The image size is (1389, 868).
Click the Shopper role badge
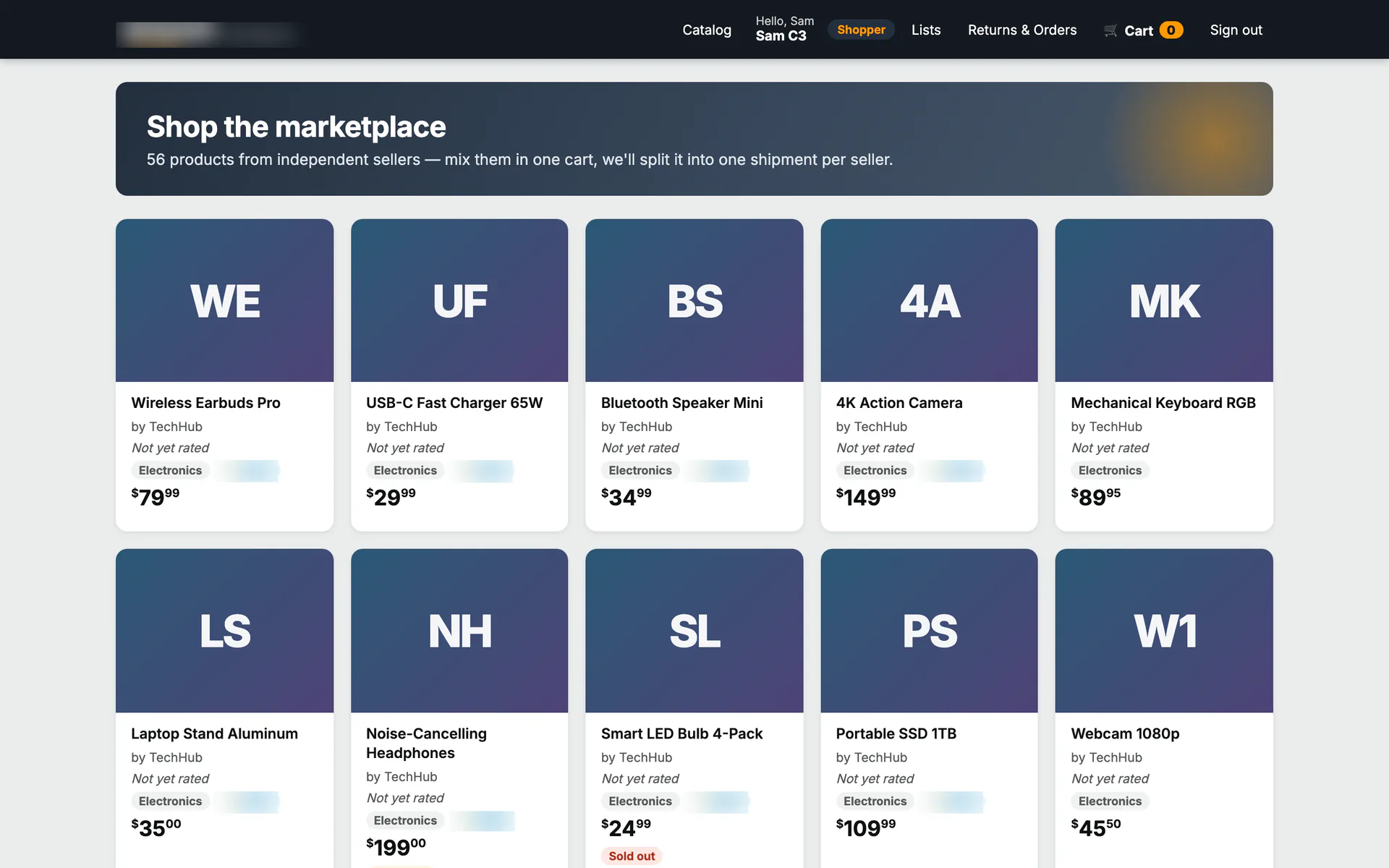pos(861,30)
